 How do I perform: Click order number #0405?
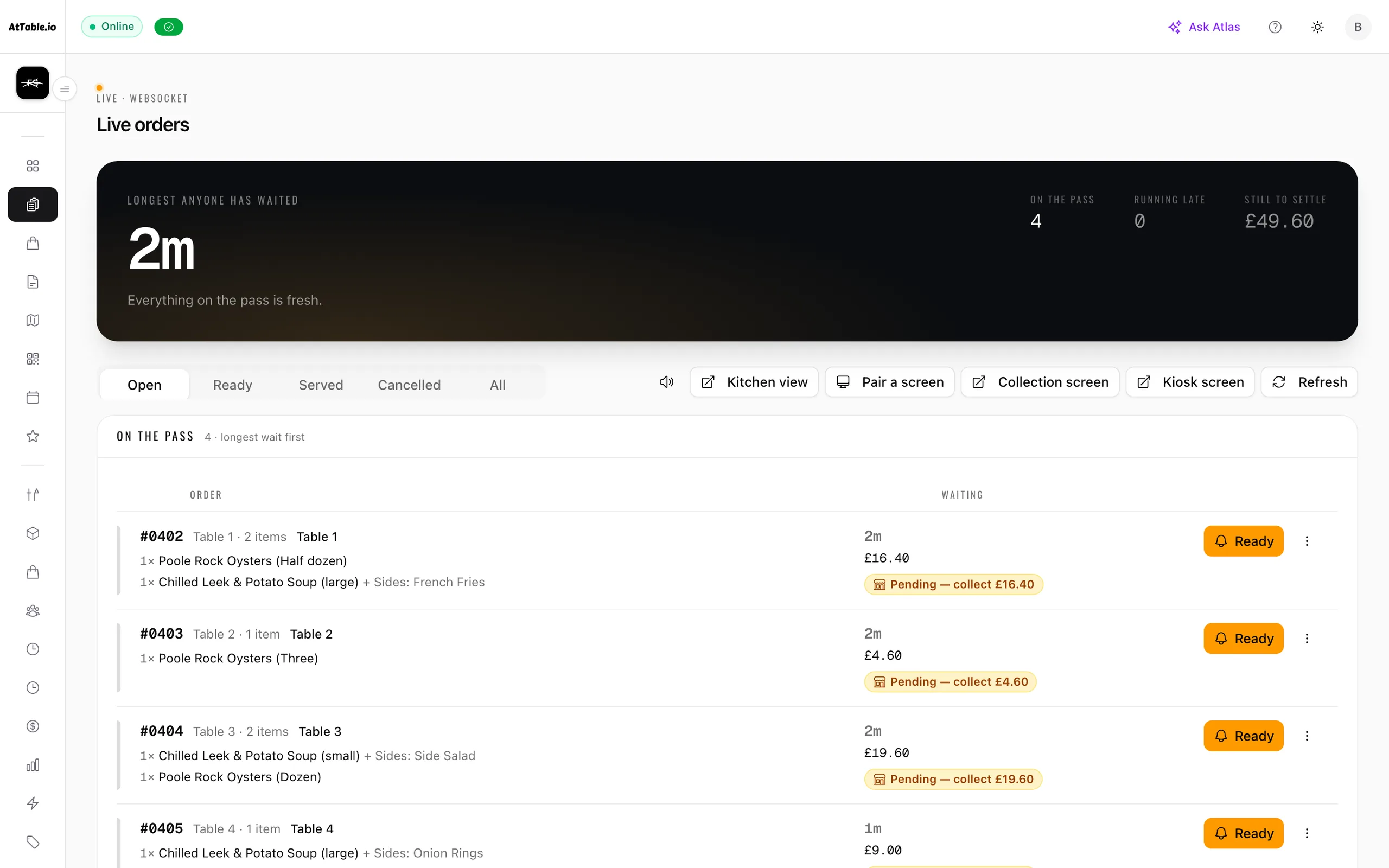click(x=161, y=828)
